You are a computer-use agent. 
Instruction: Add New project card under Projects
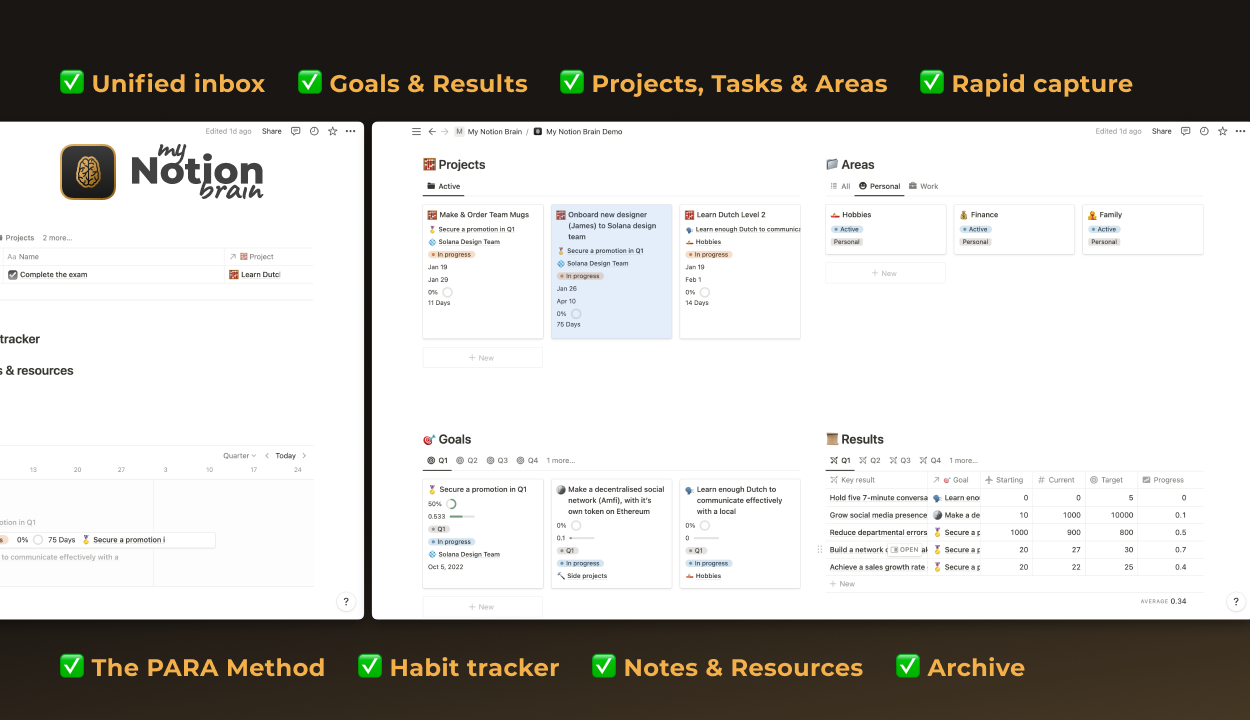[482, 357]
